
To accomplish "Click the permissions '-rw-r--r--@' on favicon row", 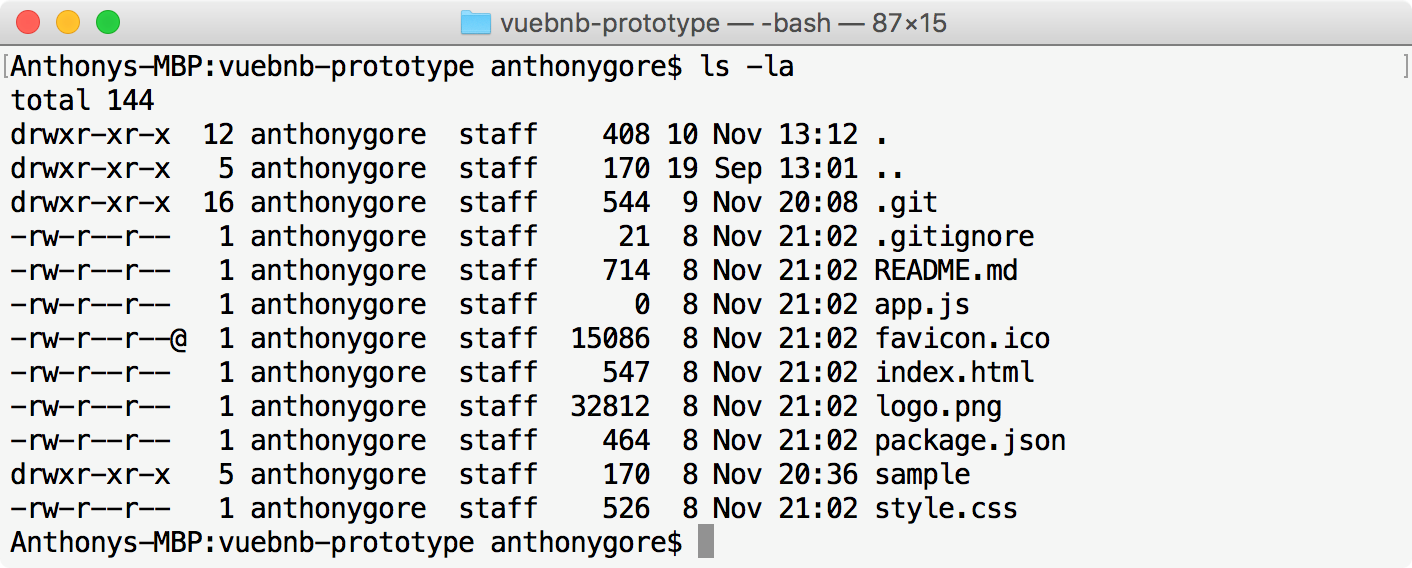I will coord(99,338).
